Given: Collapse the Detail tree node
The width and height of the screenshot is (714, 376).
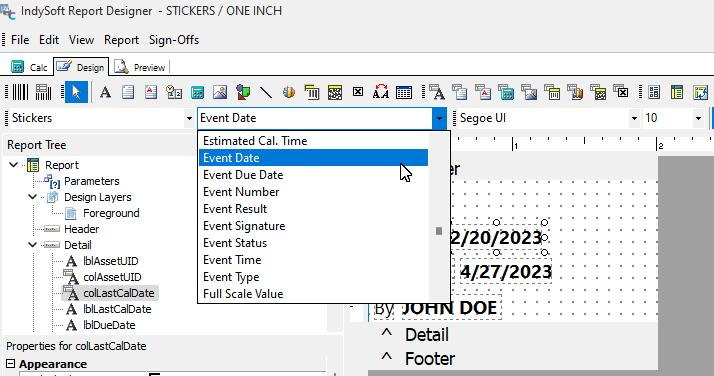Looking at the screenshot, I should tap(32, 245).
